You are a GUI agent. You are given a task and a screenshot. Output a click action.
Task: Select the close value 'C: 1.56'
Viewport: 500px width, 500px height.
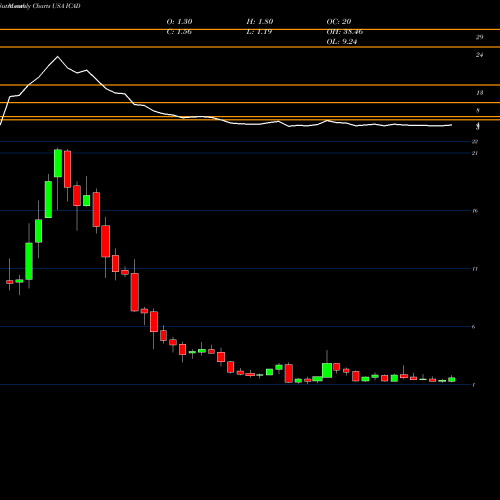coord(179,32)
